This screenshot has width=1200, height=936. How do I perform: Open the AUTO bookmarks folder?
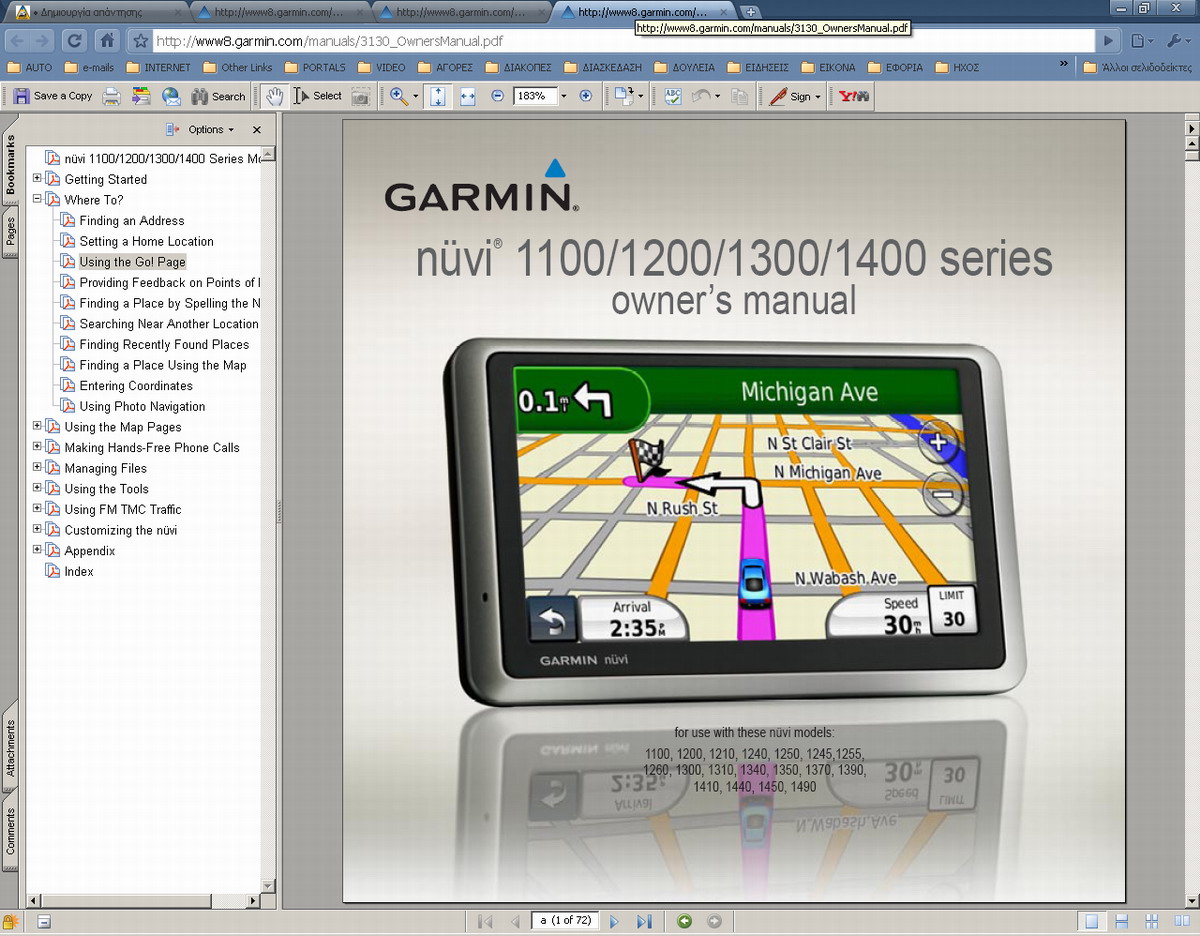pos(29,68)
